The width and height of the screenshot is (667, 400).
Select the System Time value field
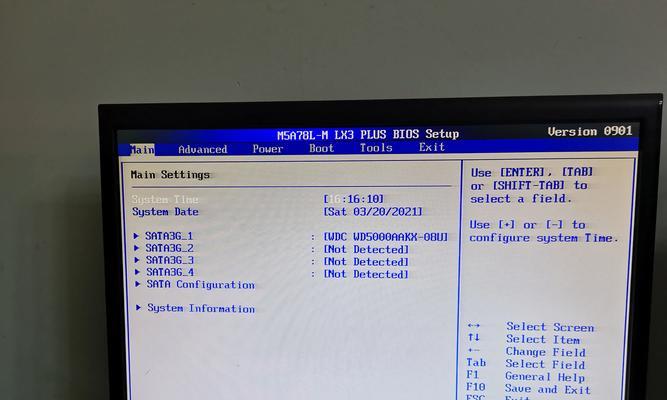[x=353, y=199]
